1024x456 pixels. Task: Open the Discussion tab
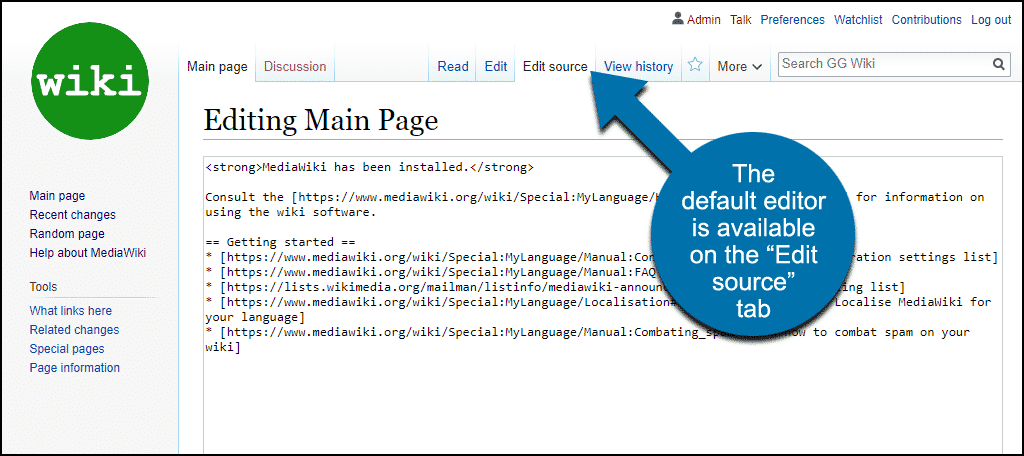point(295,67)
